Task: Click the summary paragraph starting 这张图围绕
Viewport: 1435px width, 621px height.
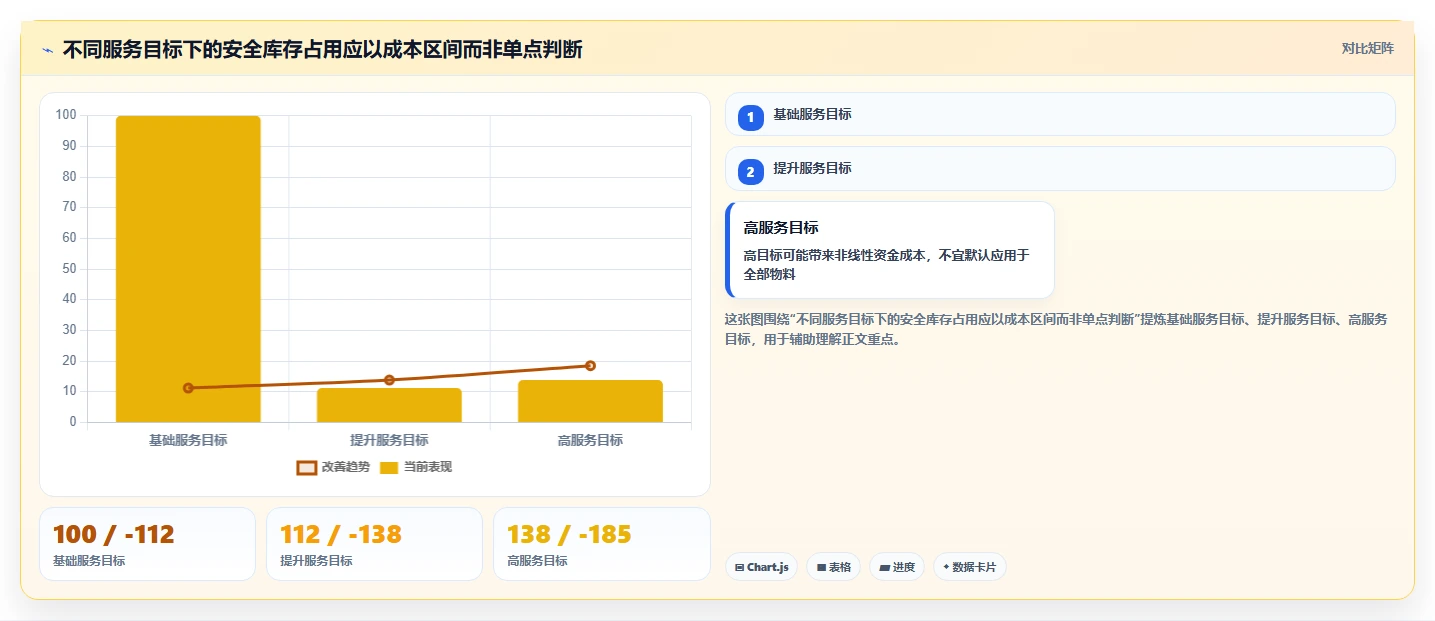Action: pyautogui.click(x=1056, y=329)
